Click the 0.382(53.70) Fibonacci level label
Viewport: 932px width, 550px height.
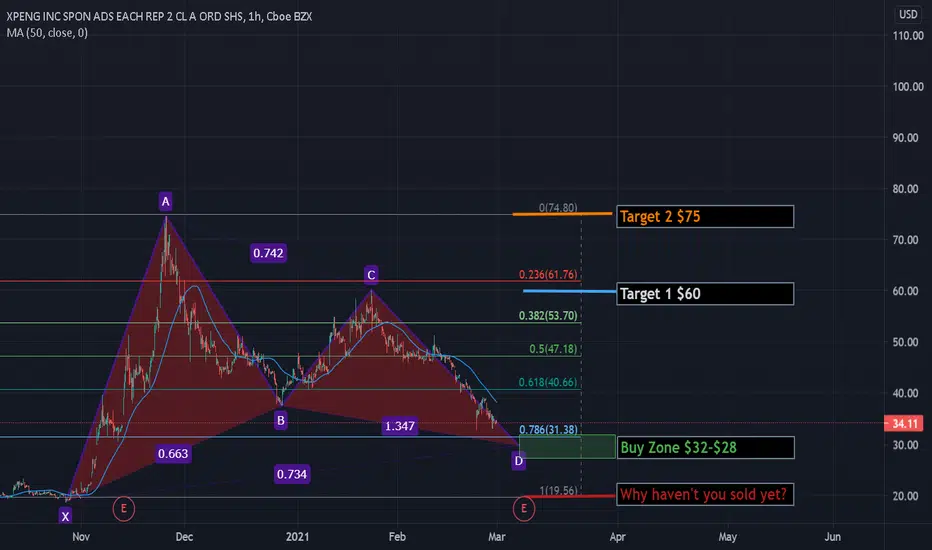coord(547,316)
